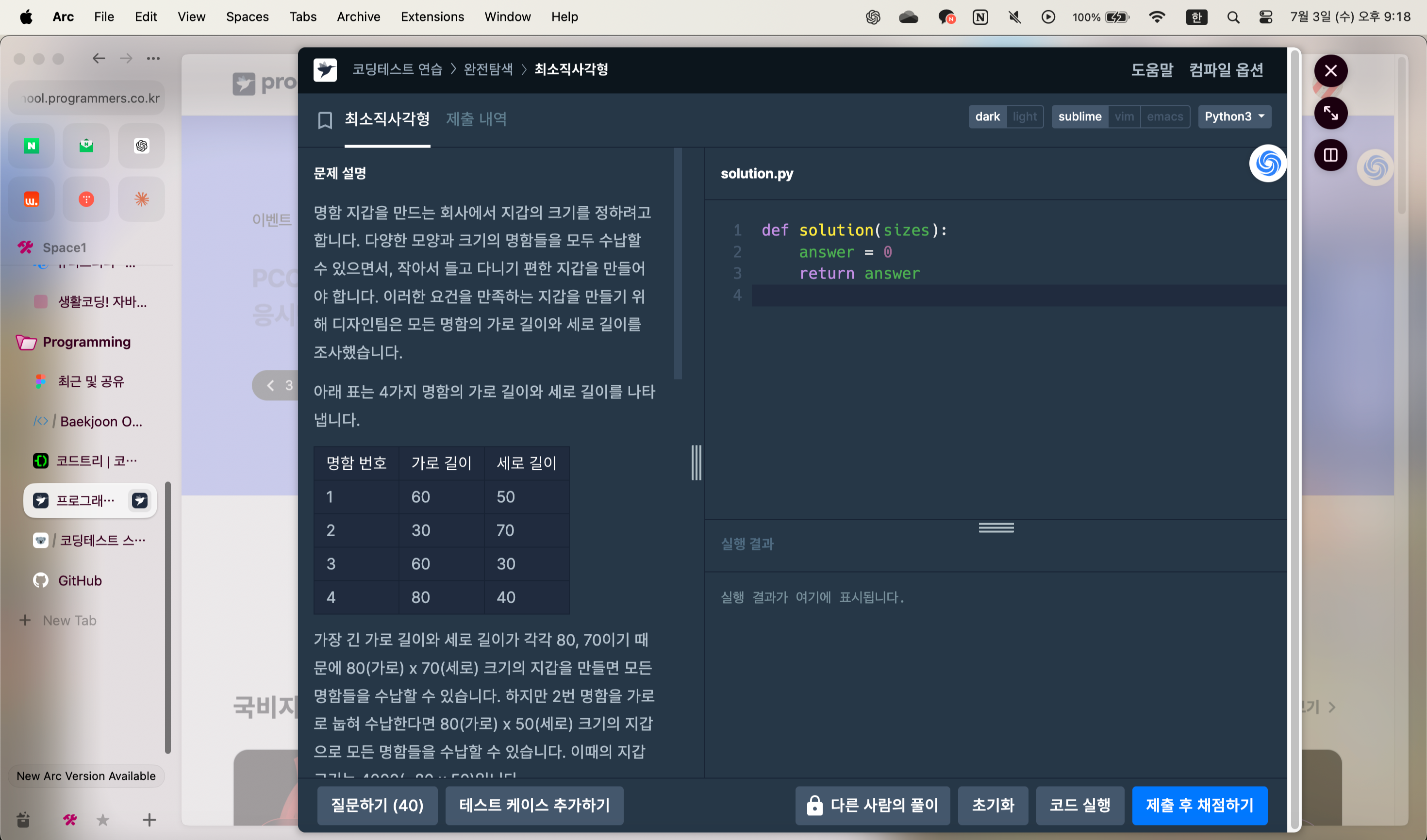Click the ChatGPT pinned favorite icon
This screenshot has height=840, width=1427.
[x=142, y=146]
